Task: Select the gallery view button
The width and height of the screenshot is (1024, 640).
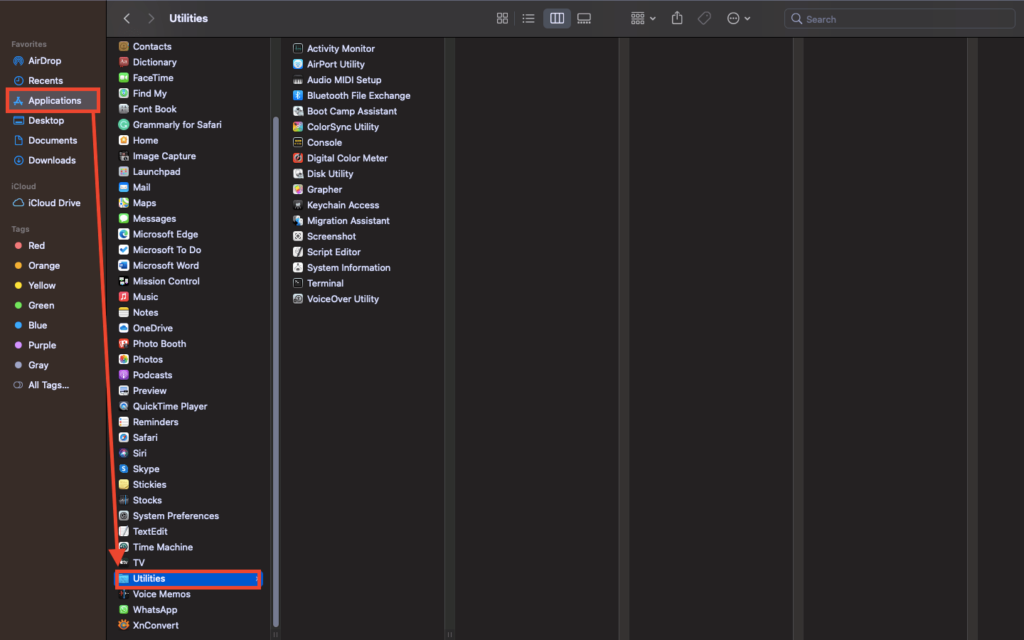Action: coord(584,19)
